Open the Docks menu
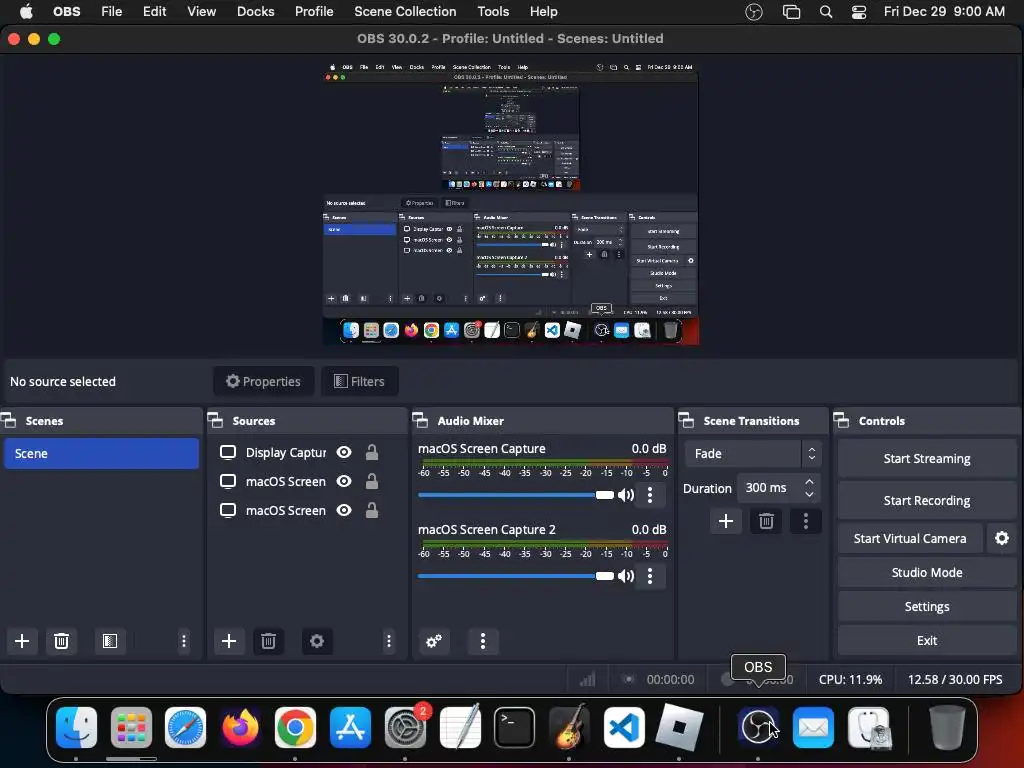1024x768 pixels. [255, 12]
